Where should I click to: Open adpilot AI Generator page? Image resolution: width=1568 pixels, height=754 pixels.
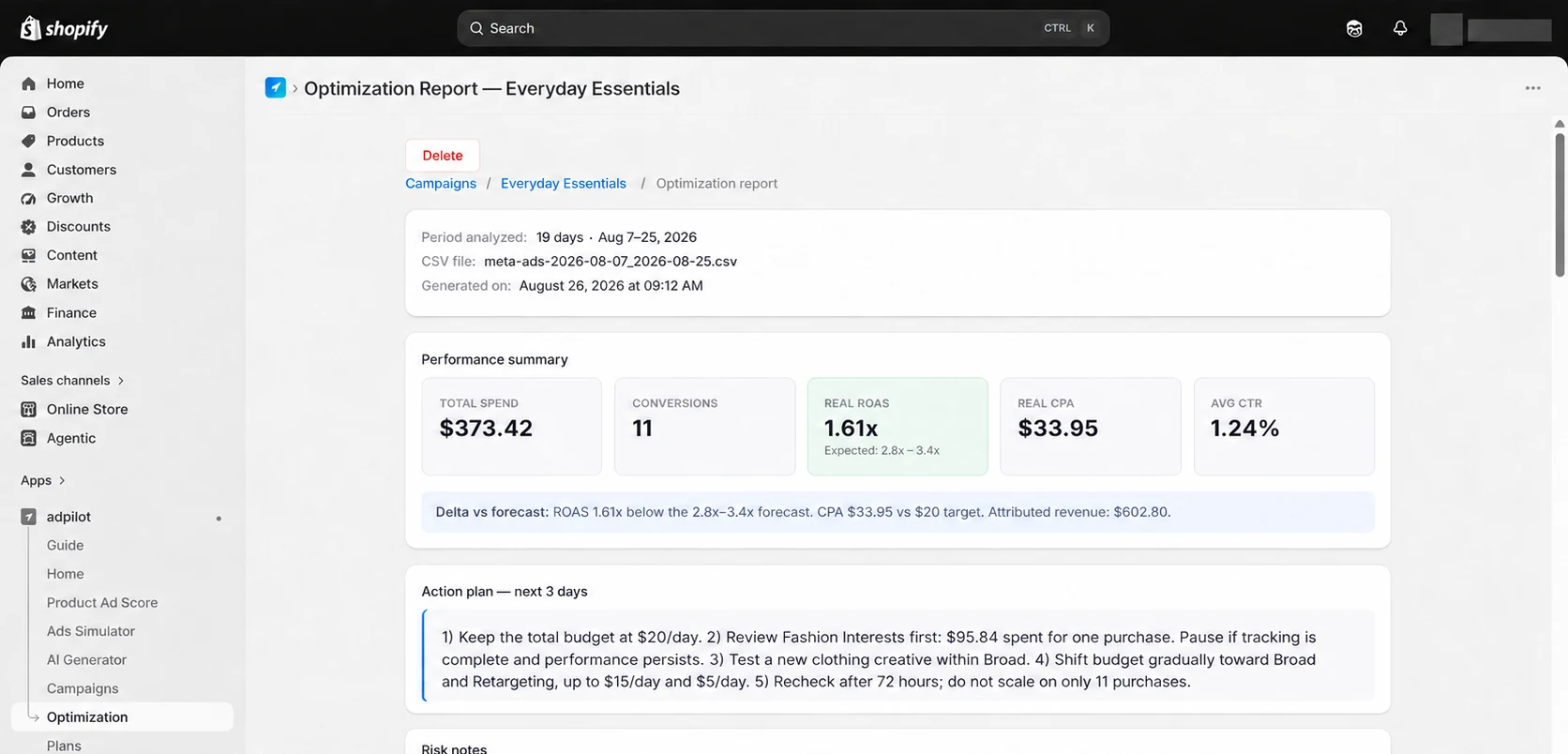(86, 659)
